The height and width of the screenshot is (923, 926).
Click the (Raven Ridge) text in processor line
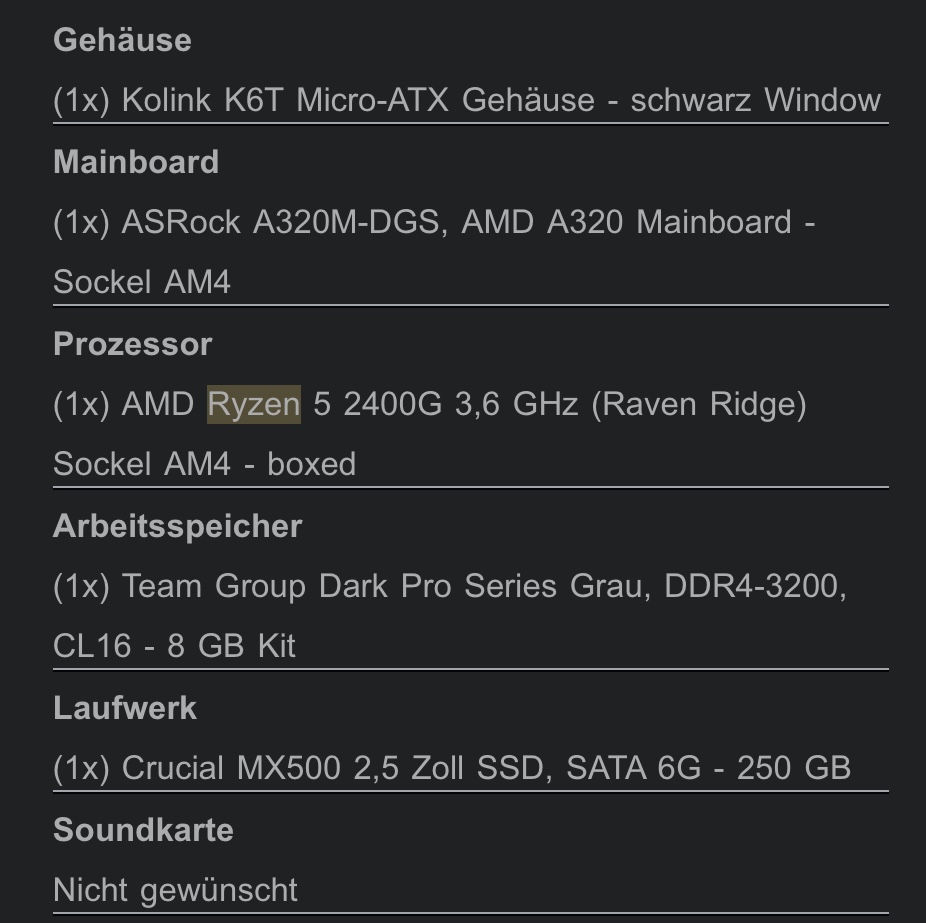[699, 405]
